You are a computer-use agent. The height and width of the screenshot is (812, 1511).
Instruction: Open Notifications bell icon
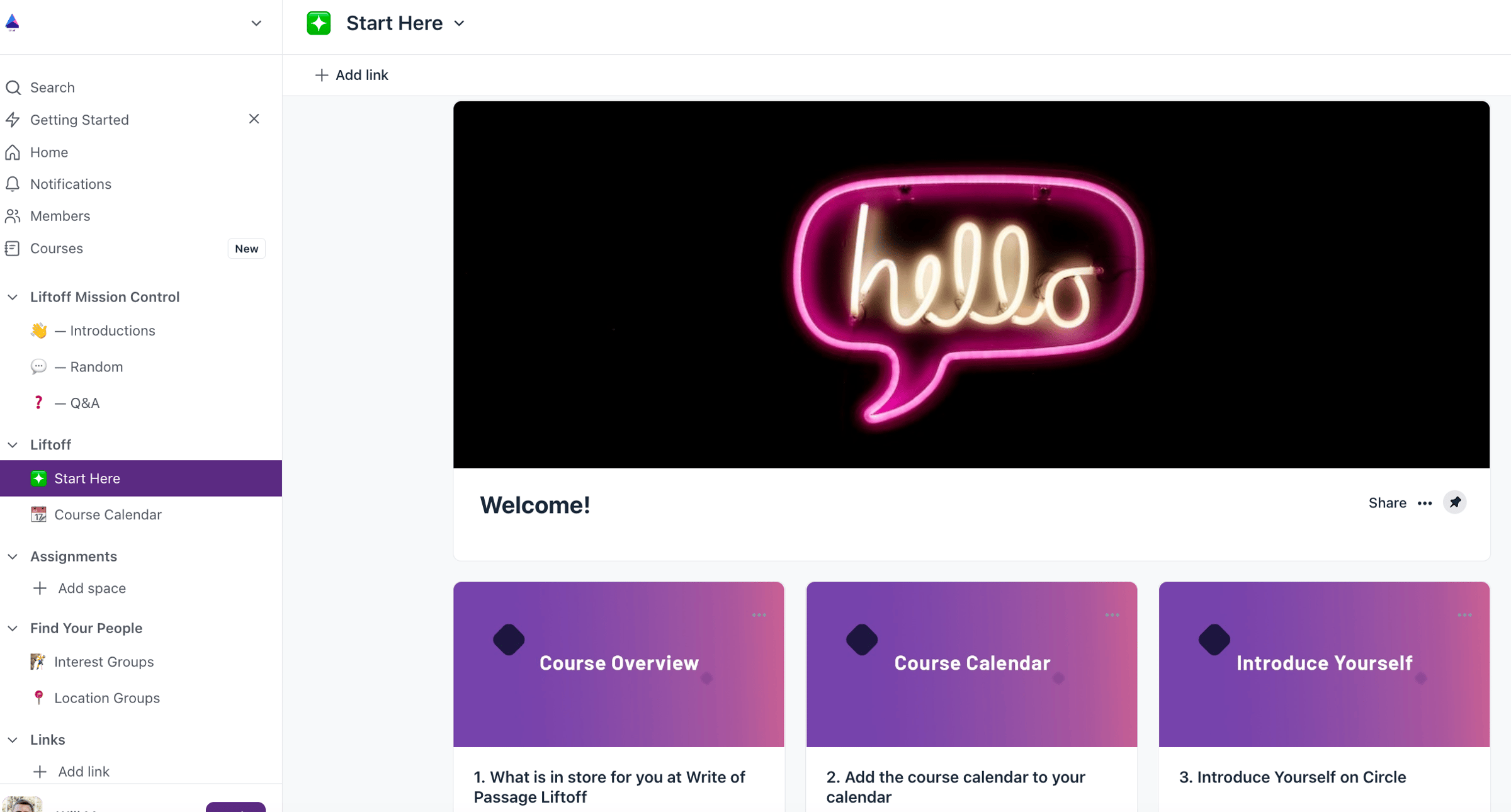tap(13, 184)
